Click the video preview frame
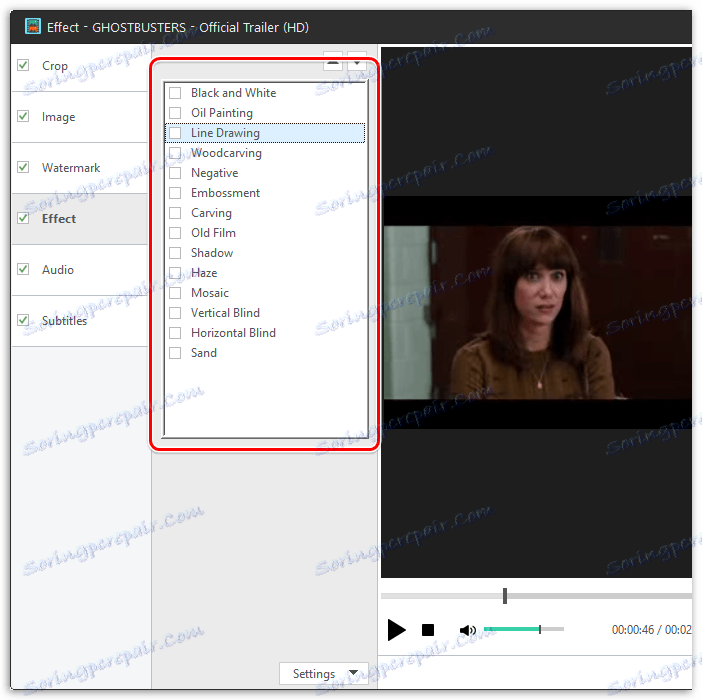 [536, 312]
